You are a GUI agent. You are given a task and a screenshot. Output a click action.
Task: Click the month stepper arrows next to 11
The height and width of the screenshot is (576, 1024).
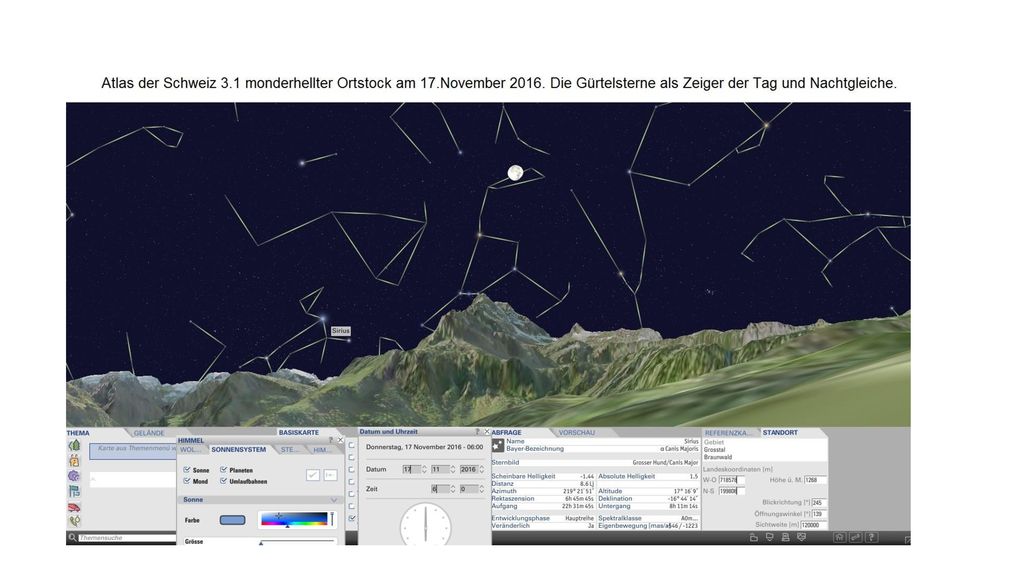pyautogui.click(x=453, y=469)
